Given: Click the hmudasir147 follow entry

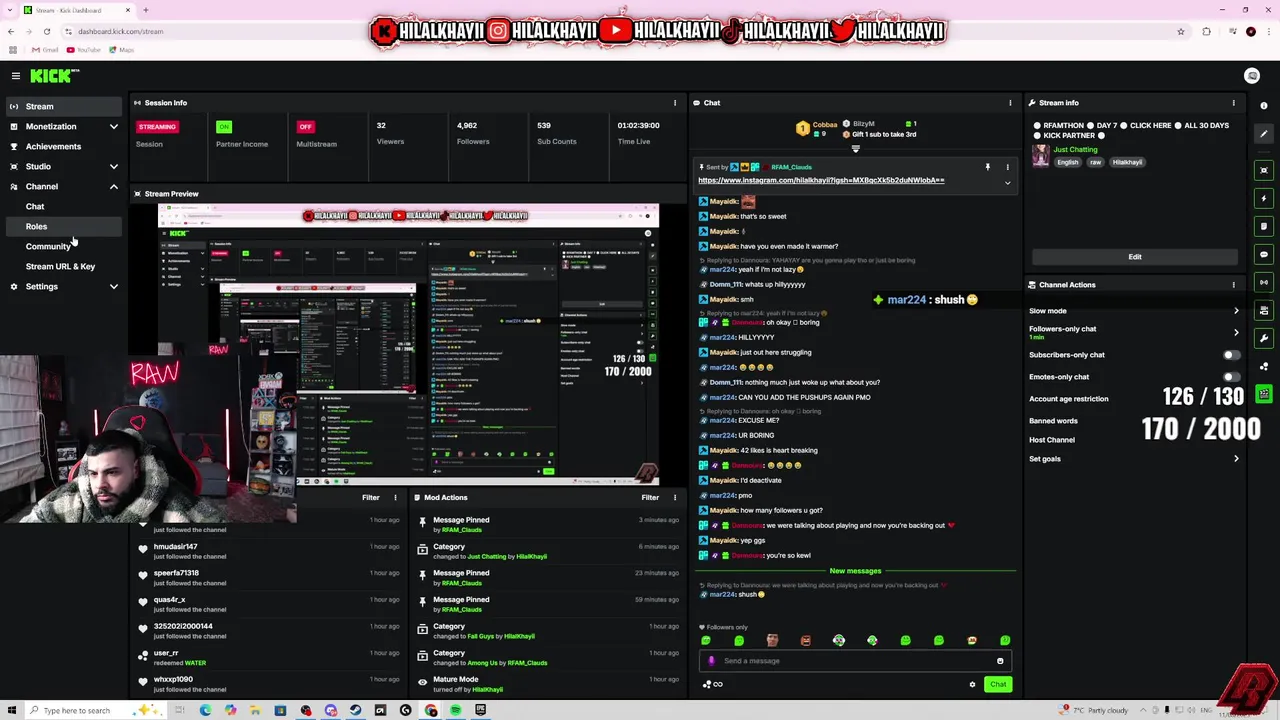Looking at the screenshot, I should (x=270, y=551).
